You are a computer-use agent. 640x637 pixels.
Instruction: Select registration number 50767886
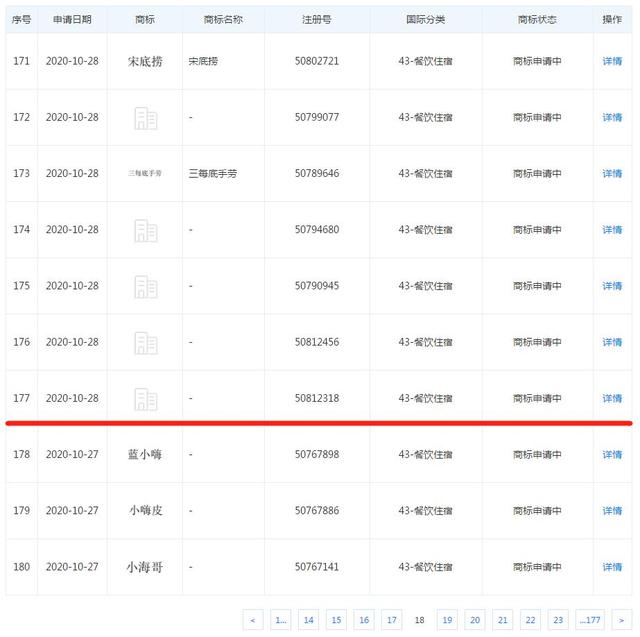317,510
